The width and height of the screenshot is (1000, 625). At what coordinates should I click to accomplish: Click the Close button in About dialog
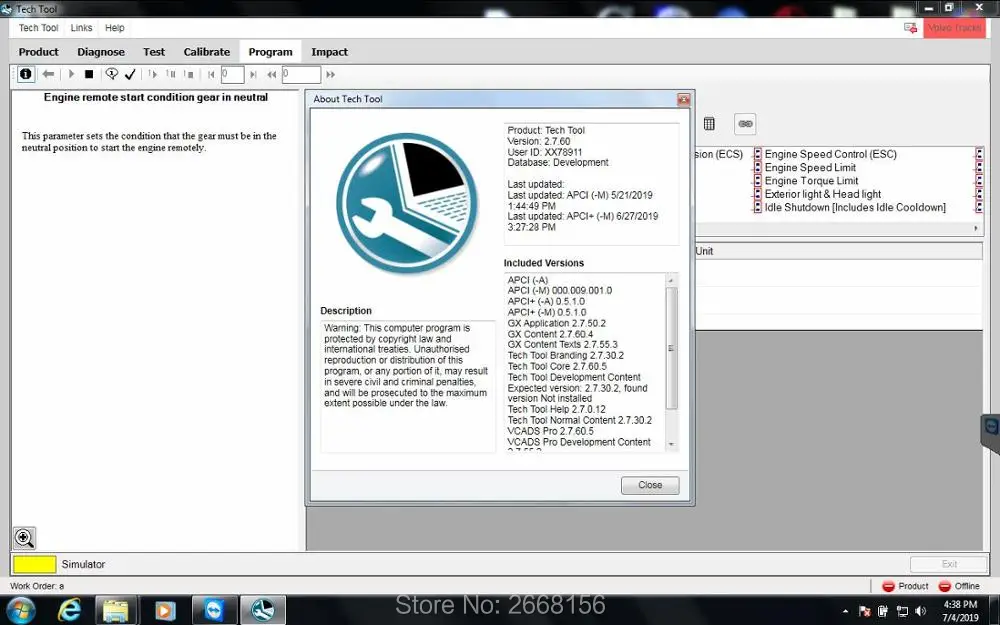tap(650, 485)
